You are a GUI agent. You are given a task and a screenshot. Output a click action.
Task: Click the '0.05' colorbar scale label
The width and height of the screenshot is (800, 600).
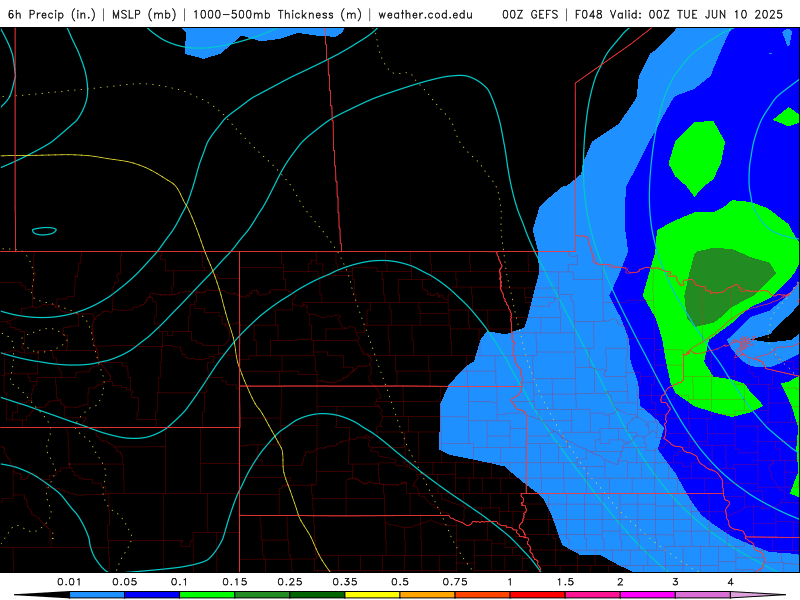pyautogui.click(x=124, y=582)
